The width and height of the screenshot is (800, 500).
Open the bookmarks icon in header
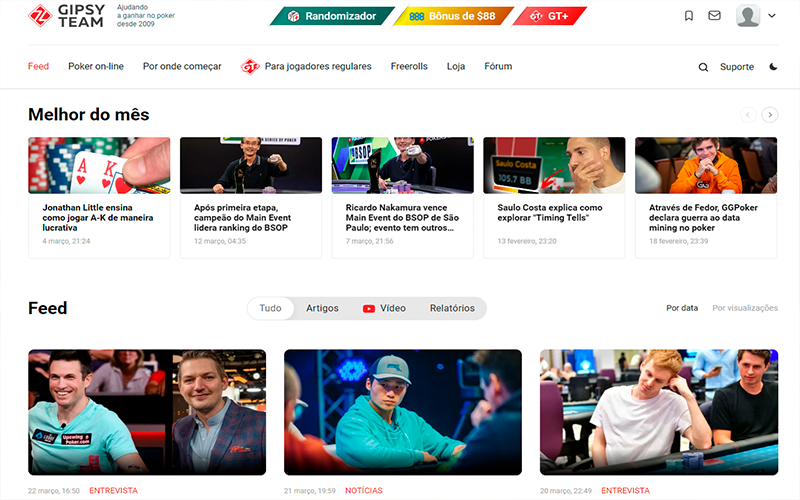(x=689, y=16)
